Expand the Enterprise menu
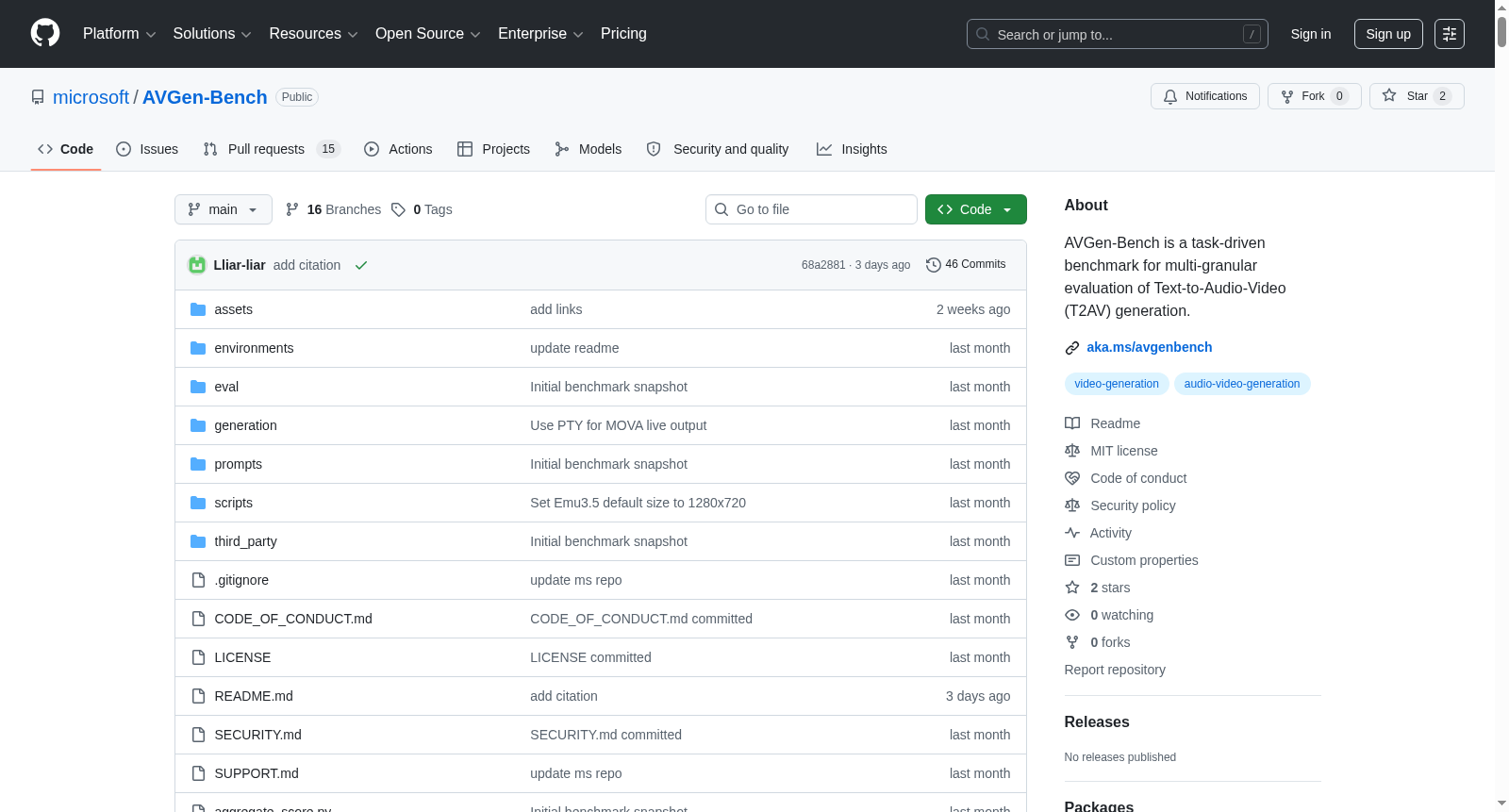 pyautogui.click(x=540, y=34)
